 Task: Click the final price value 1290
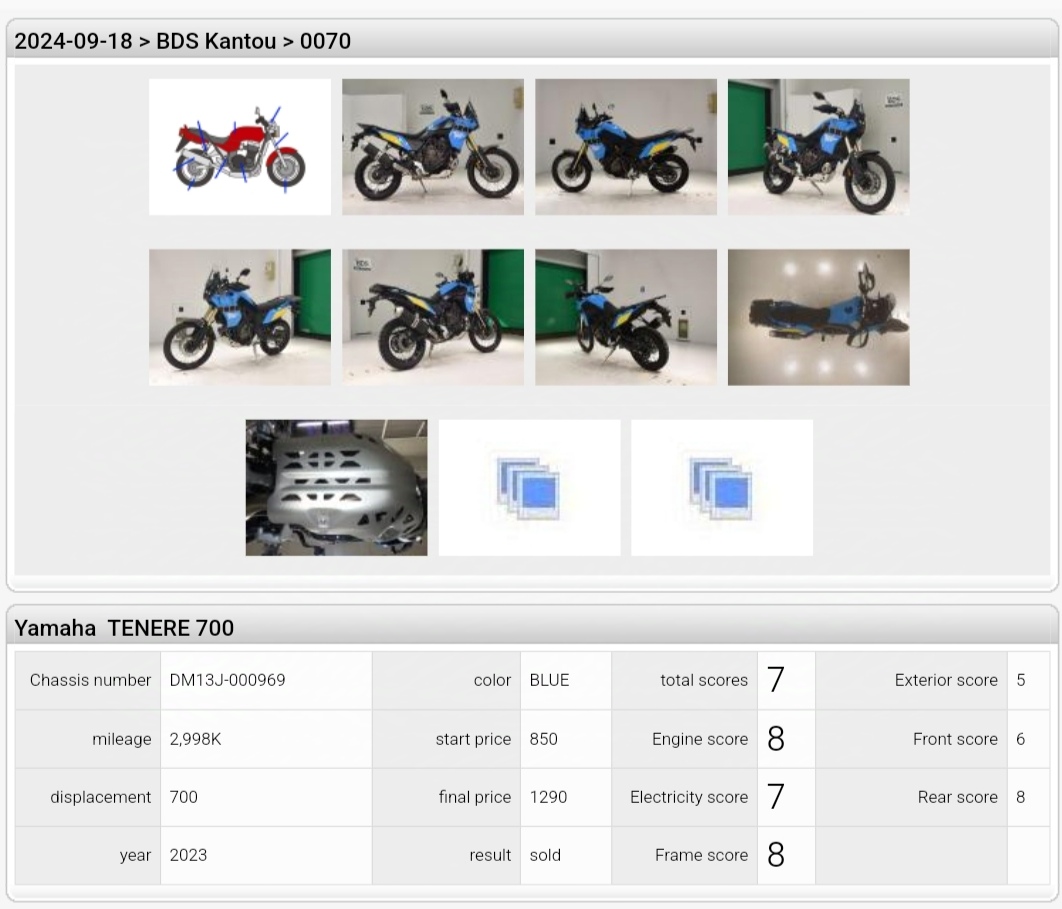coord(548,797)
